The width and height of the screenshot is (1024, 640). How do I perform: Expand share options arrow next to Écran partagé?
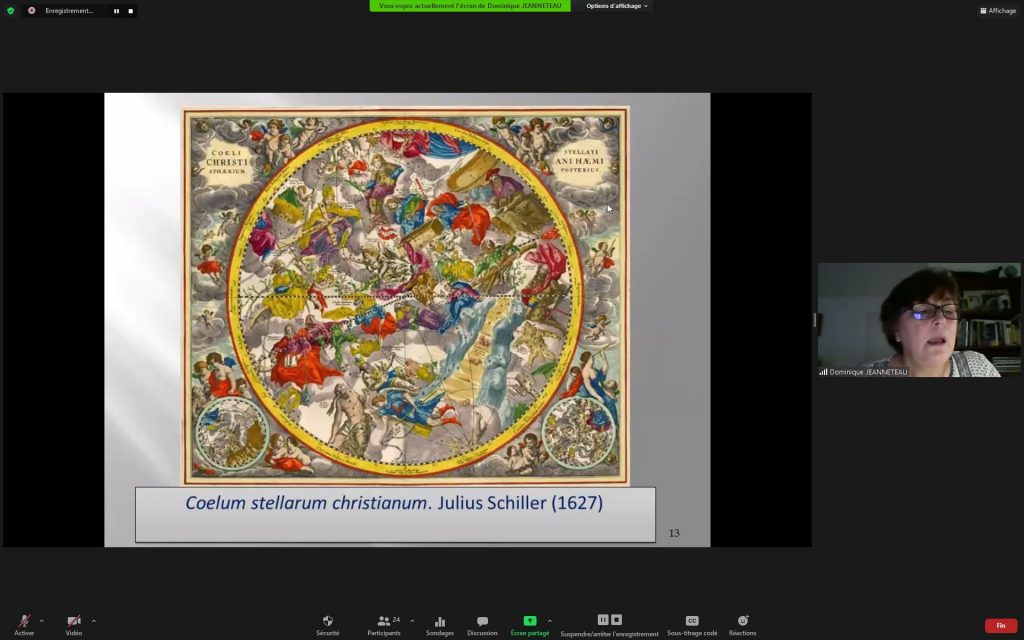[x=550, y=620]
